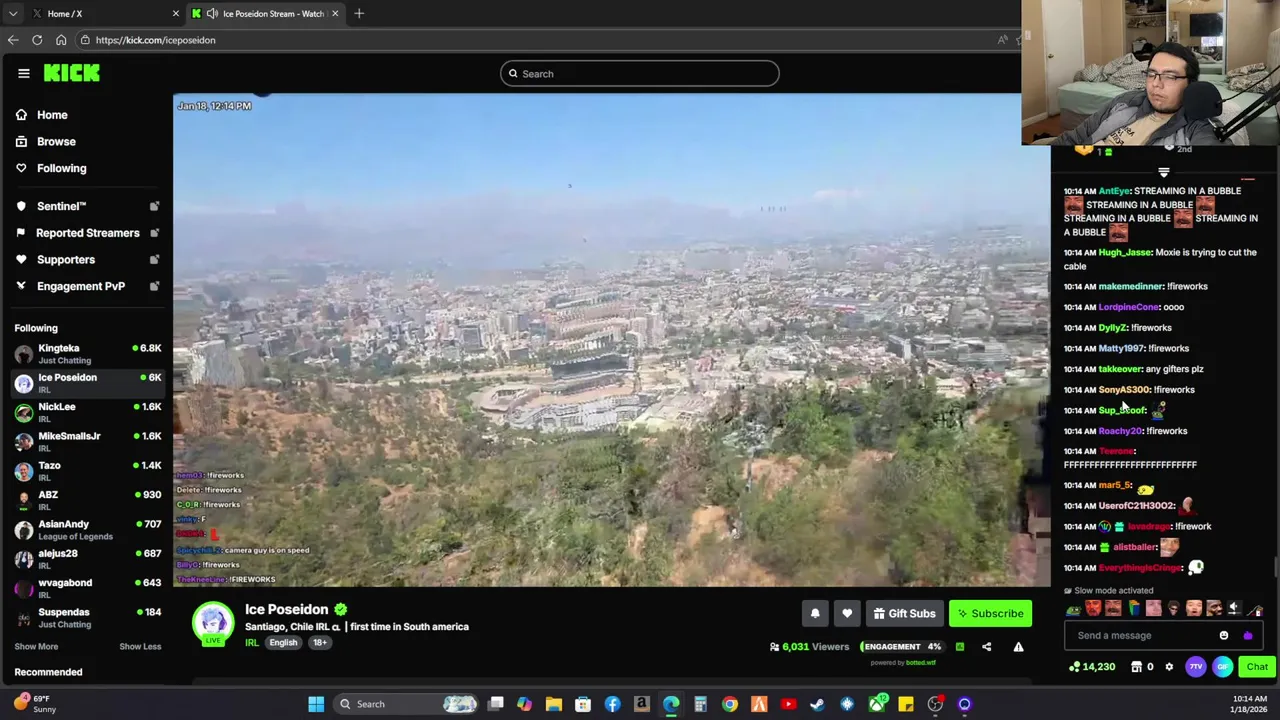This screenshot has width=1280, height=720.
Task: Click Ice Poseidon's channel avatar
Action: 213,622
